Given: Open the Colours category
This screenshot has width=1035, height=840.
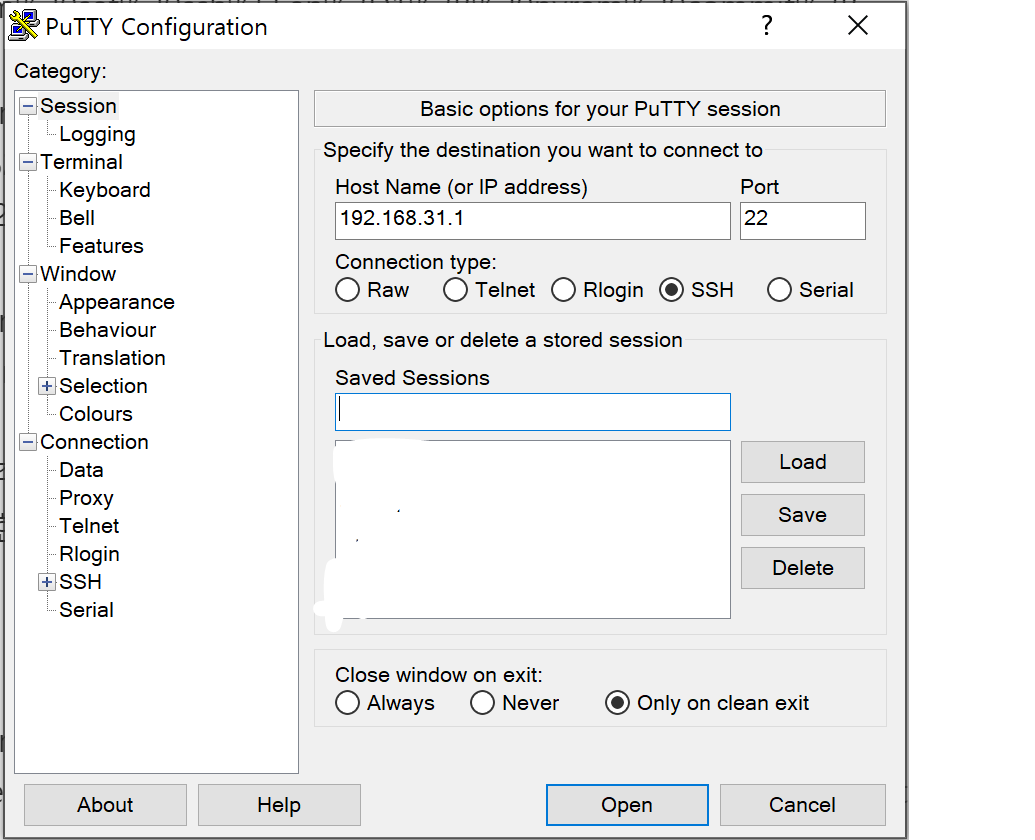Looking at the screenshot, I should 96,414.
